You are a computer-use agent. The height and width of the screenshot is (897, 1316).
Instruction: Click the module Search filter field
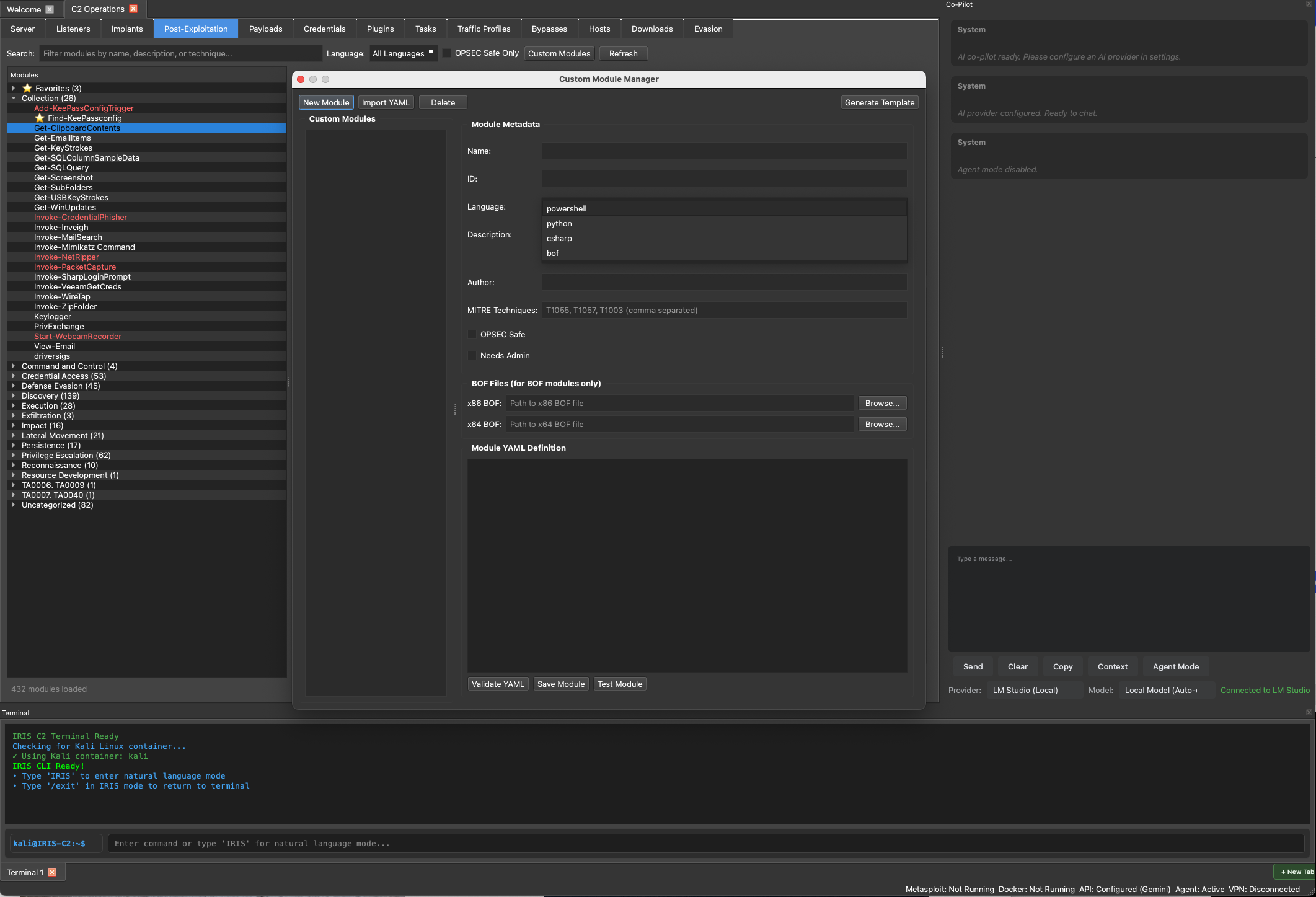tap(181, 53)
